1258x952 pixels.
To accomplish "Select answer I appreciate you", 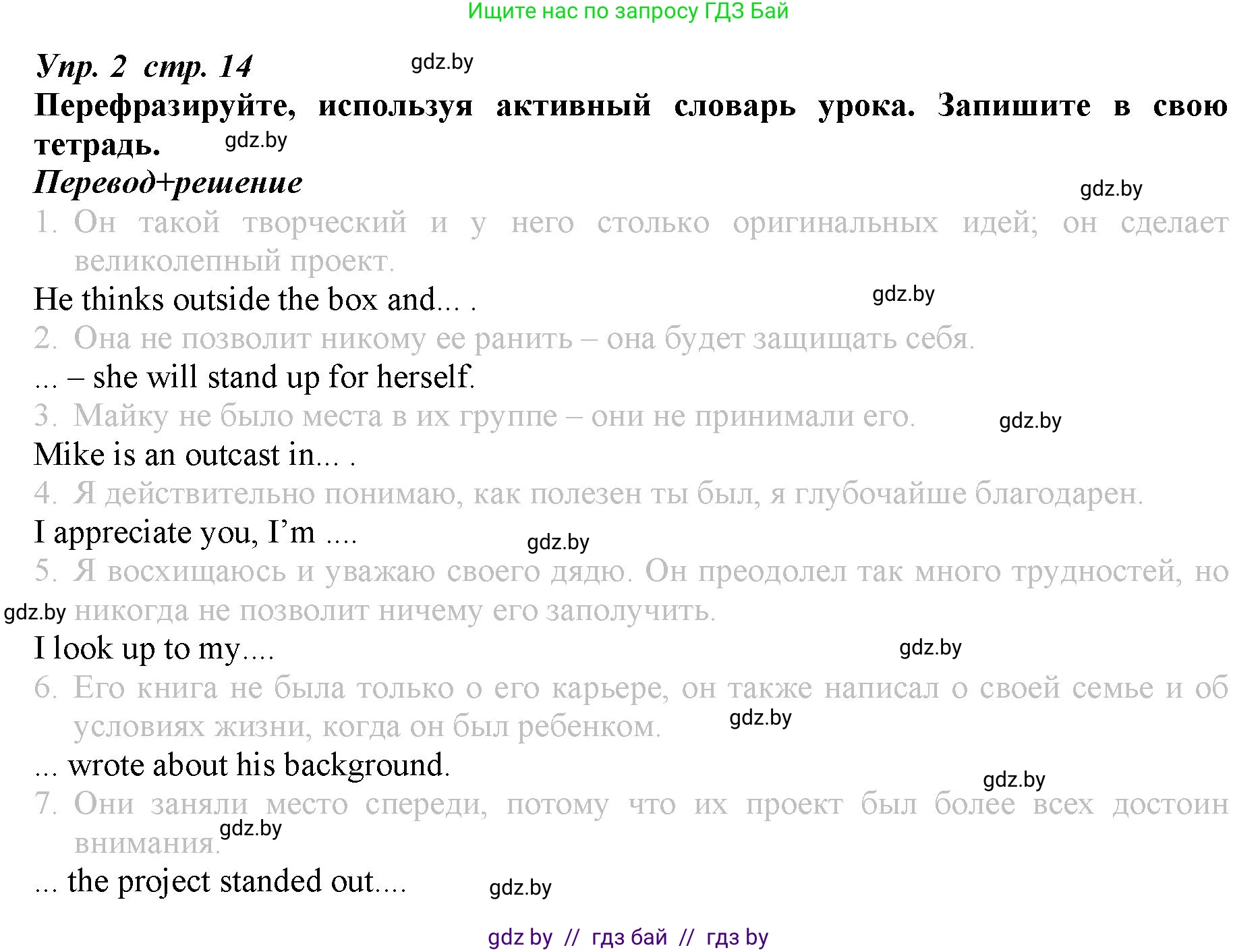I will point(196,532).
